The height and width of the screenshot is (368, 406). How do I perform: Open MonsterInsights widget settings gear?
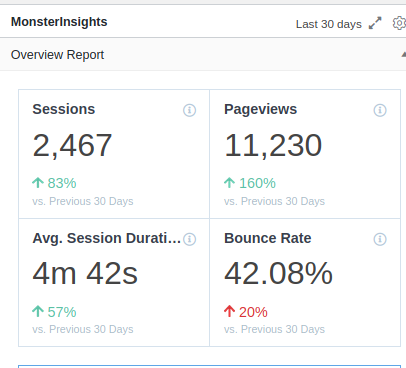pyautogui.click(x=399, y=23)
